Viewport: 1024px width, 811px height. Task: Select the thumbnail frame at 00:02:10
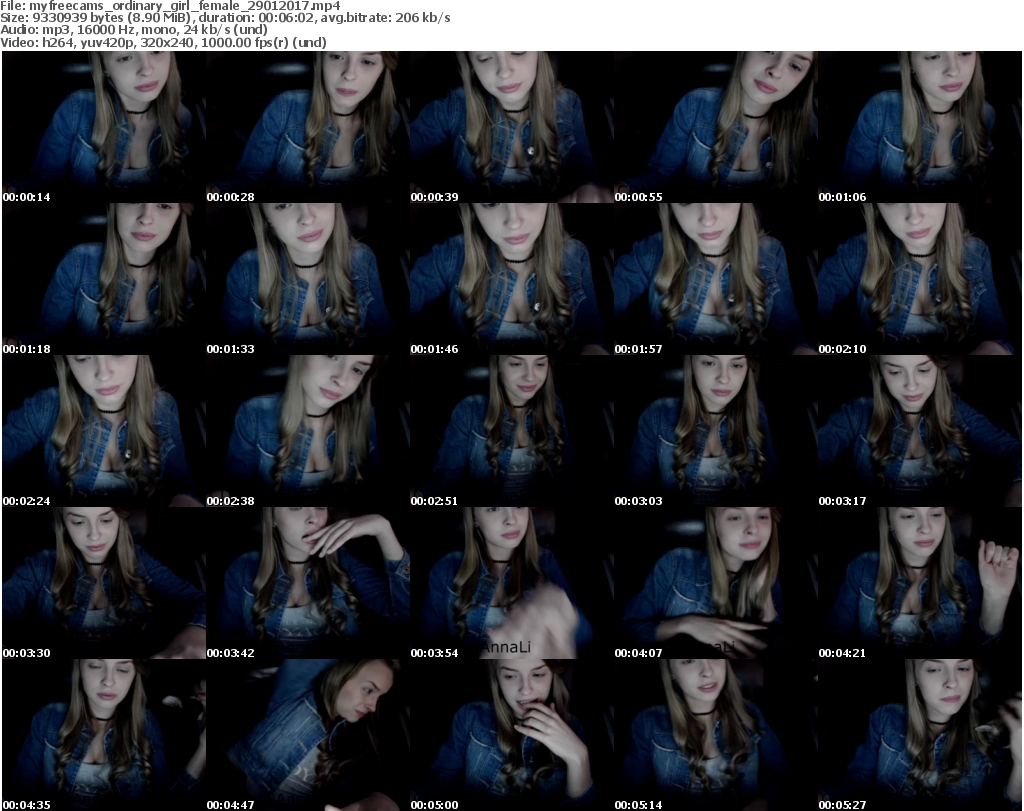click(x=920, y=279)
